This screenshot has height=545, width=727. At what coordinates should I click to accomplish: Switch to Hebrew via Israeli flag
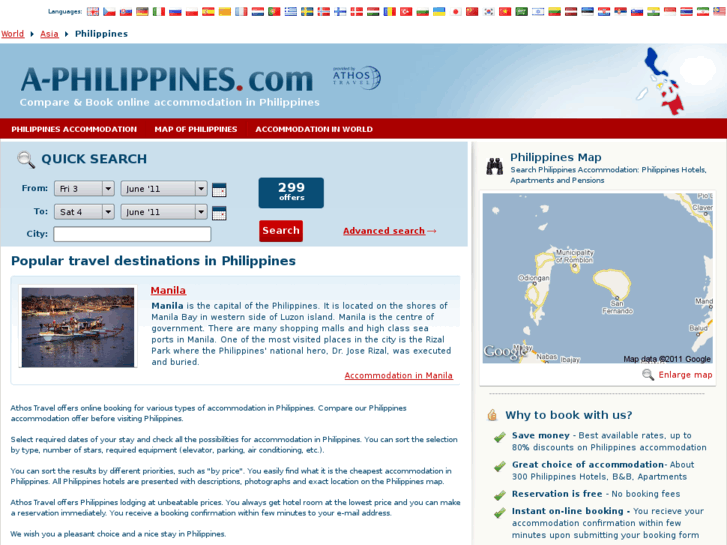(x=538, y=12)
